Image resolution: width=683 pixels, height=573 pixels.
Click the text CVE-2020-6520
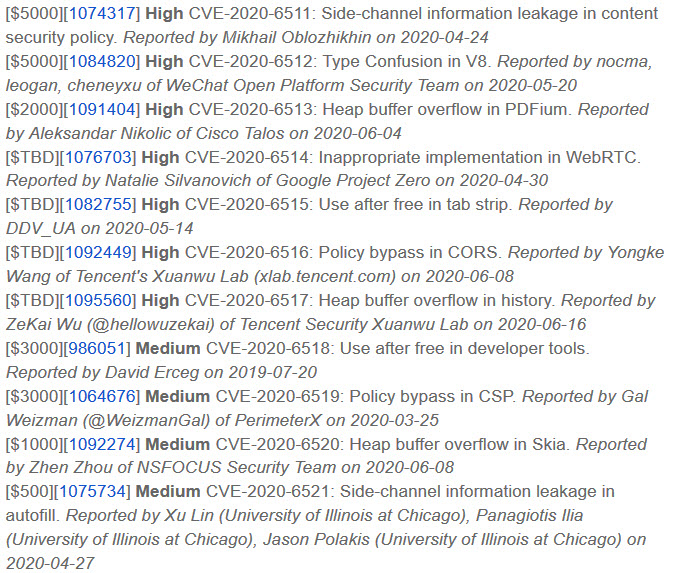pyautogui.click(x=278, y=444)
